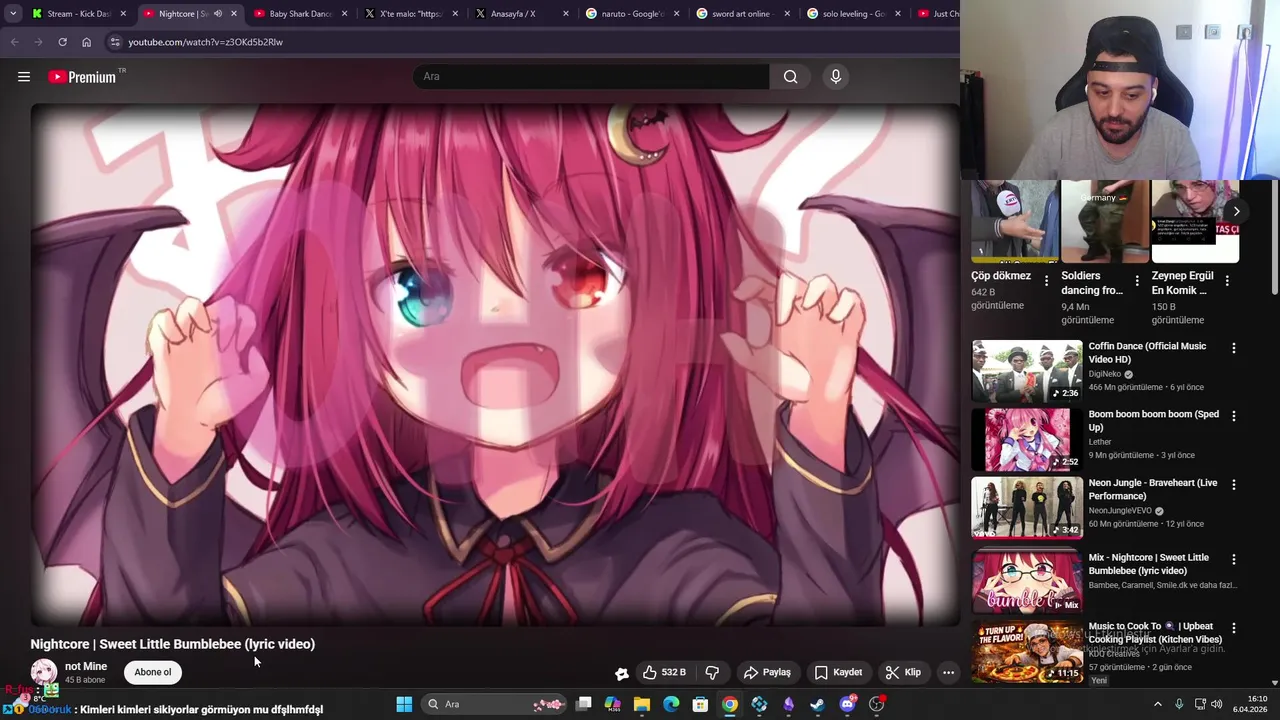Image resolution: width=1280 pixels, height=720 pixels.
Task: Click the Paylaş share button
Action: (767, 672)
